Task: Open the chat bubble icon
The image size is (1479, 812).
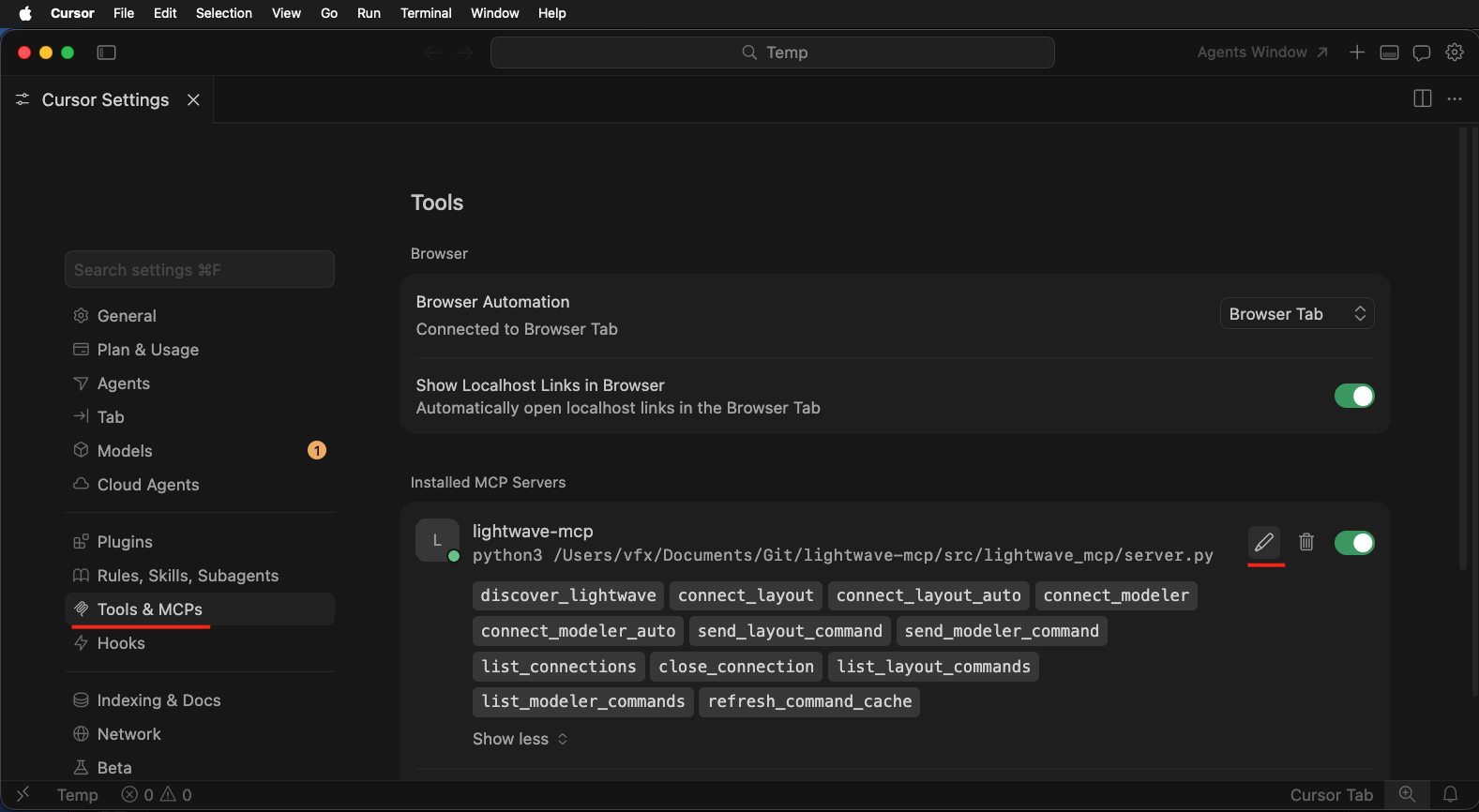Action: 1422,53
